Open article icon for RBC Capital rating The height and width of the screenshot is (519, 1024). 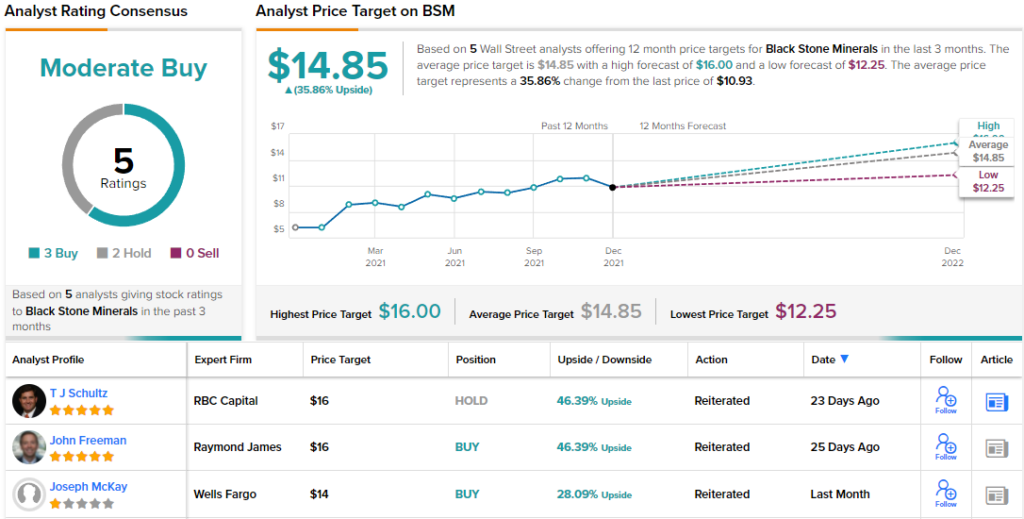(x=996, y=401)
